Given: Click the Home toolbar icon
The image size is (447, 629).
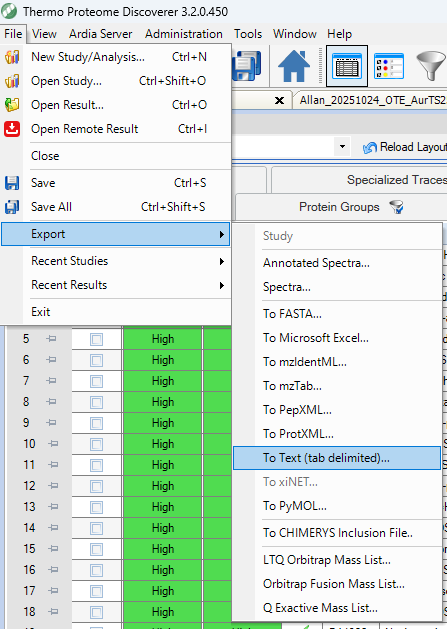Looking at the screenshot, I should coord(294,66).
